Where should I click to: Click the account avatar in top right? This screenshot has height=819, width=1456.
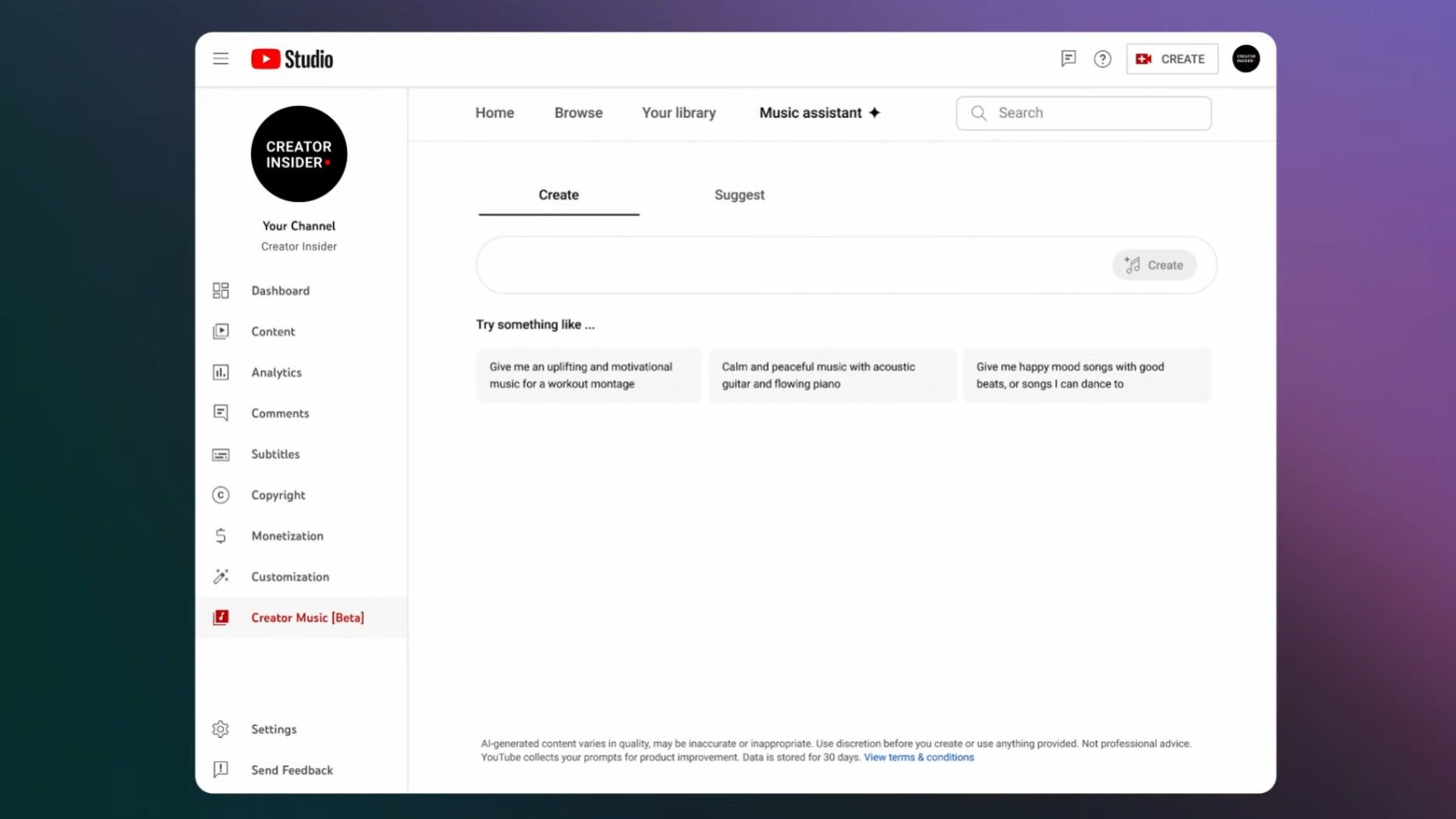pos(1246,59)
